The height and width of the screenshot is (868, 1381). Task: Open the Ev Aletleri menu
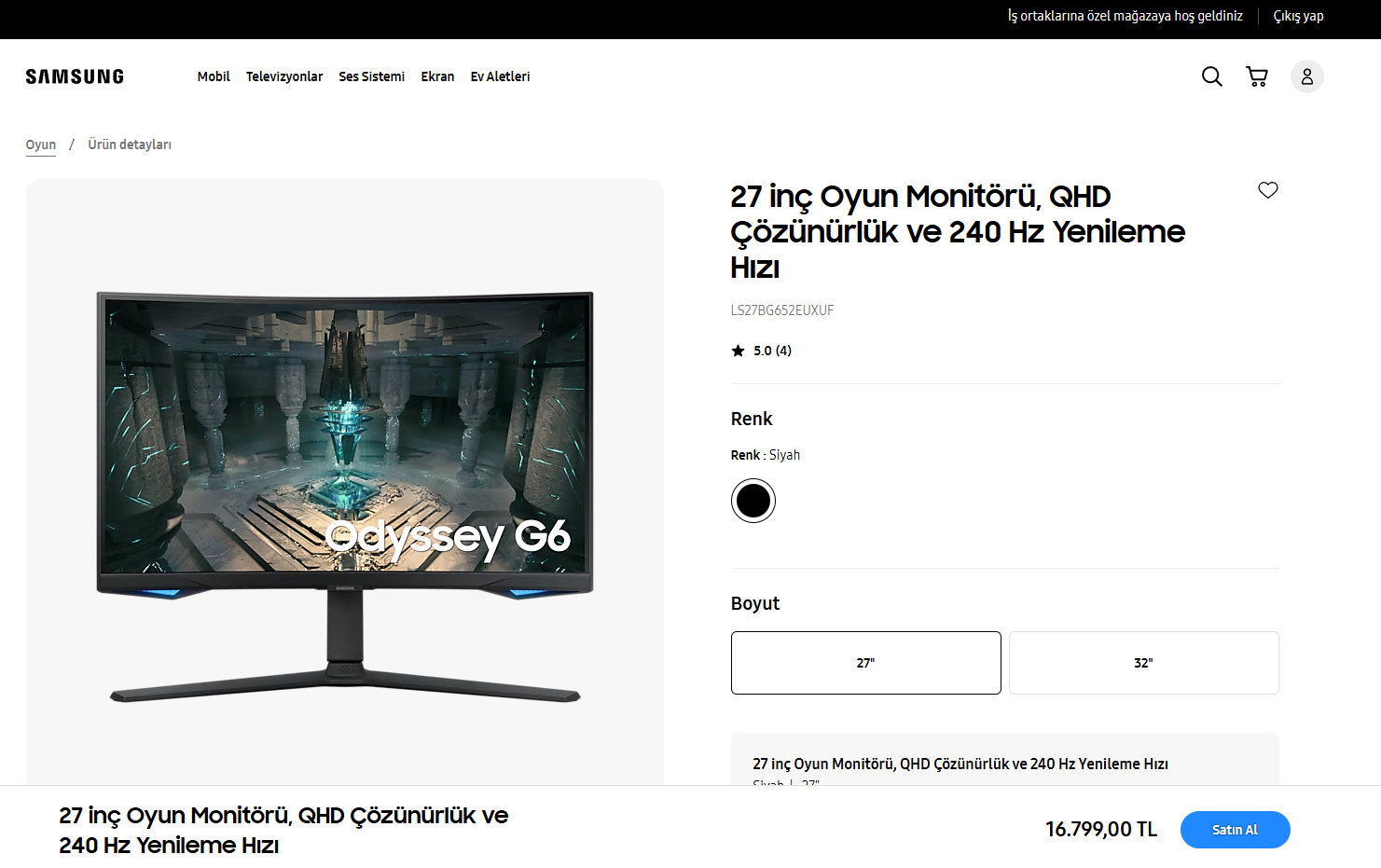pyautogui.click(x=500, y=76)
